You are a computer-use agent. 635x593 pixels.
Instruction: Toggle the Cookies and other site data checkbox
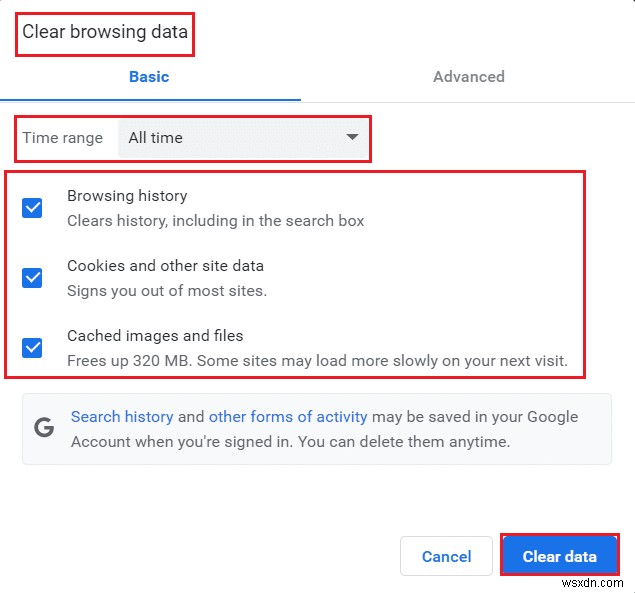[32, 278]
